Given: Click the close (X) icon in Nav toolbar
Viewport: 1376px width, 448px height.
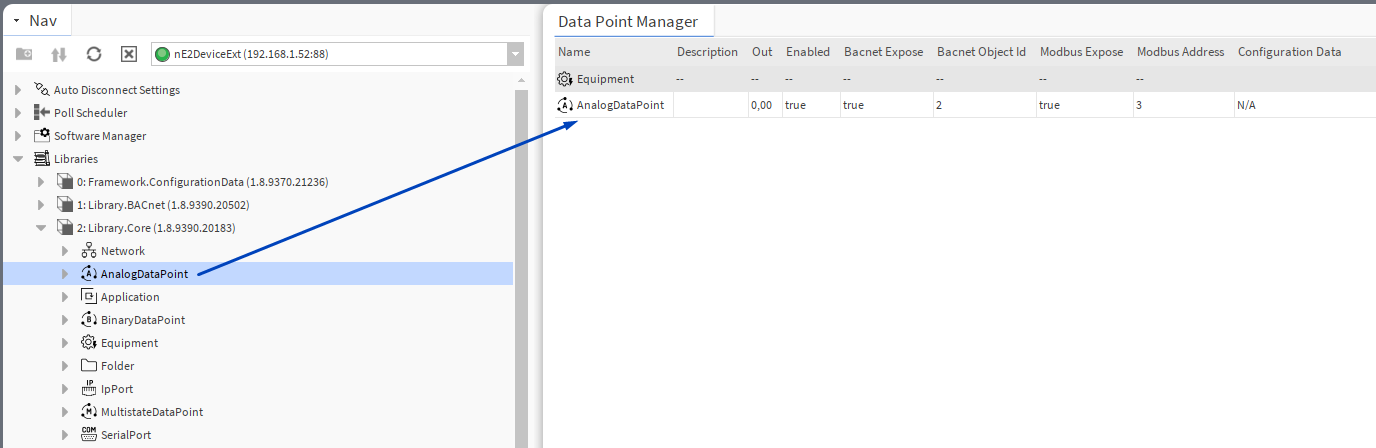Looking at the screenshot, I should pos(128,54).
